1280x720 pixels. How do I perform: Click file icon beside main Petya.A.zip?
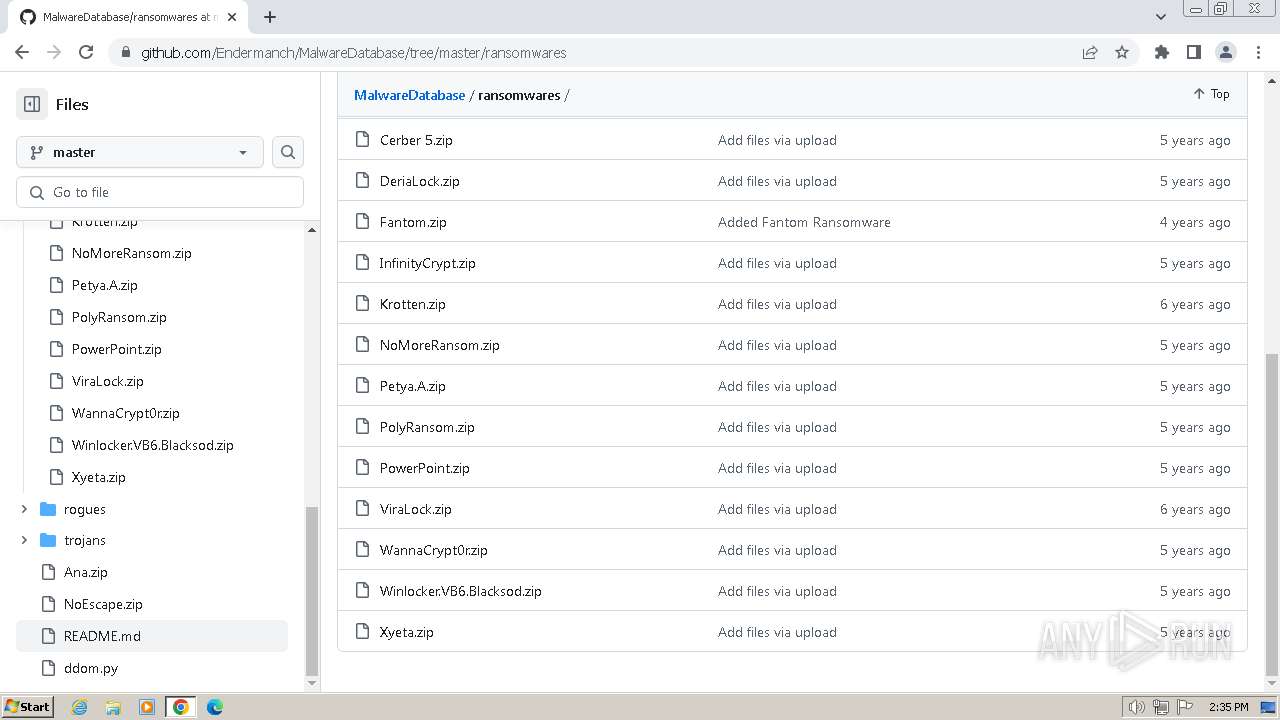pyautogui.click(x=363, y=386)
